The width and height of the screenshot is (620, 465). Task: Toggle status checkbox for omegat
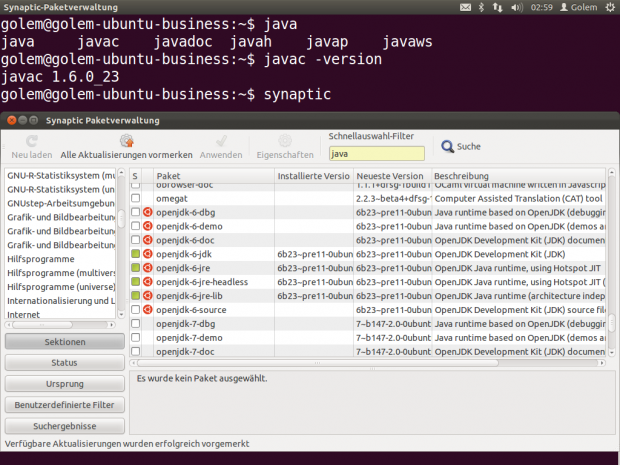tap(136, 198)
